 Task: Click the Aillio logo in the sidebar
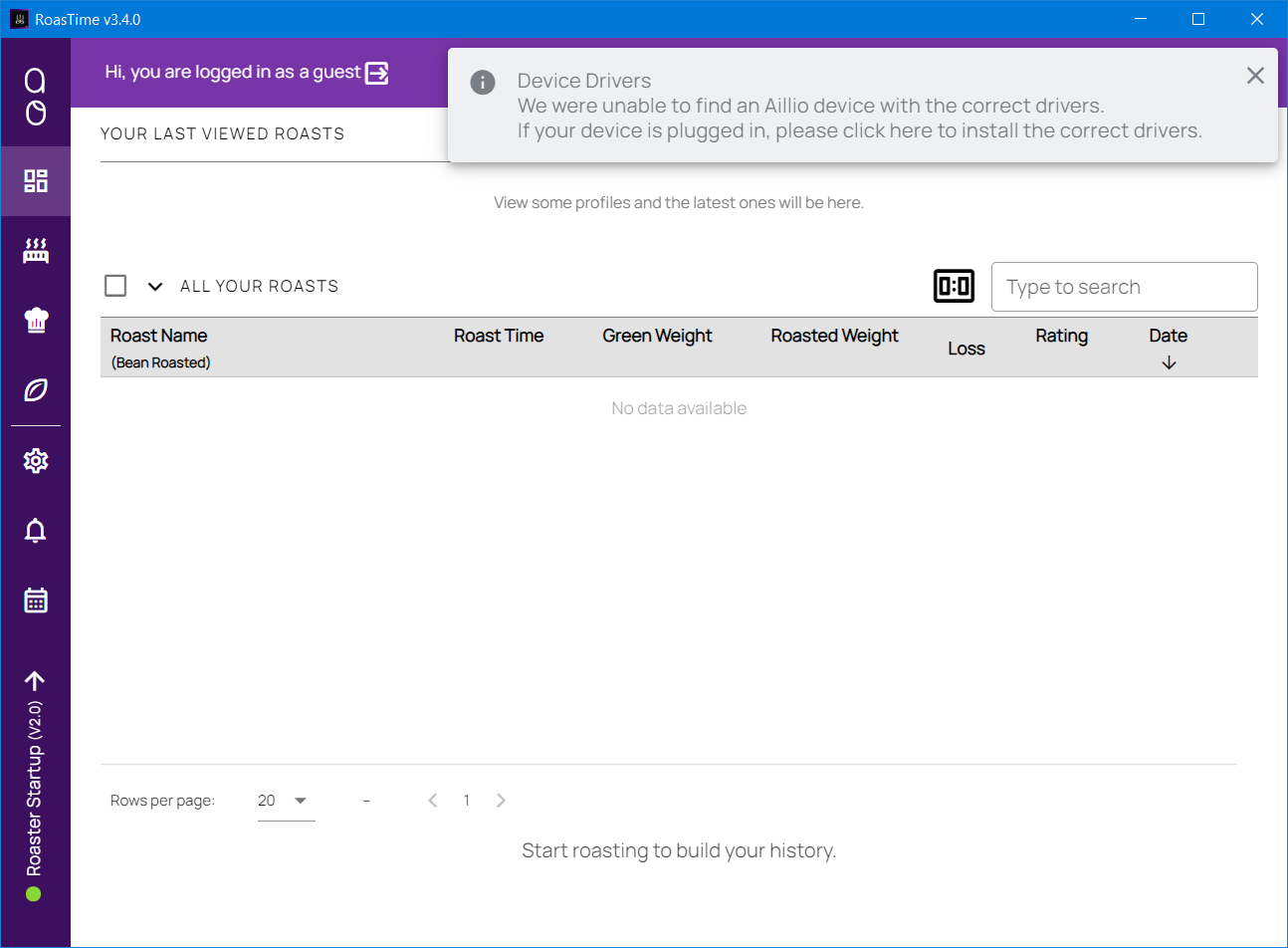(x=35, y=97)
